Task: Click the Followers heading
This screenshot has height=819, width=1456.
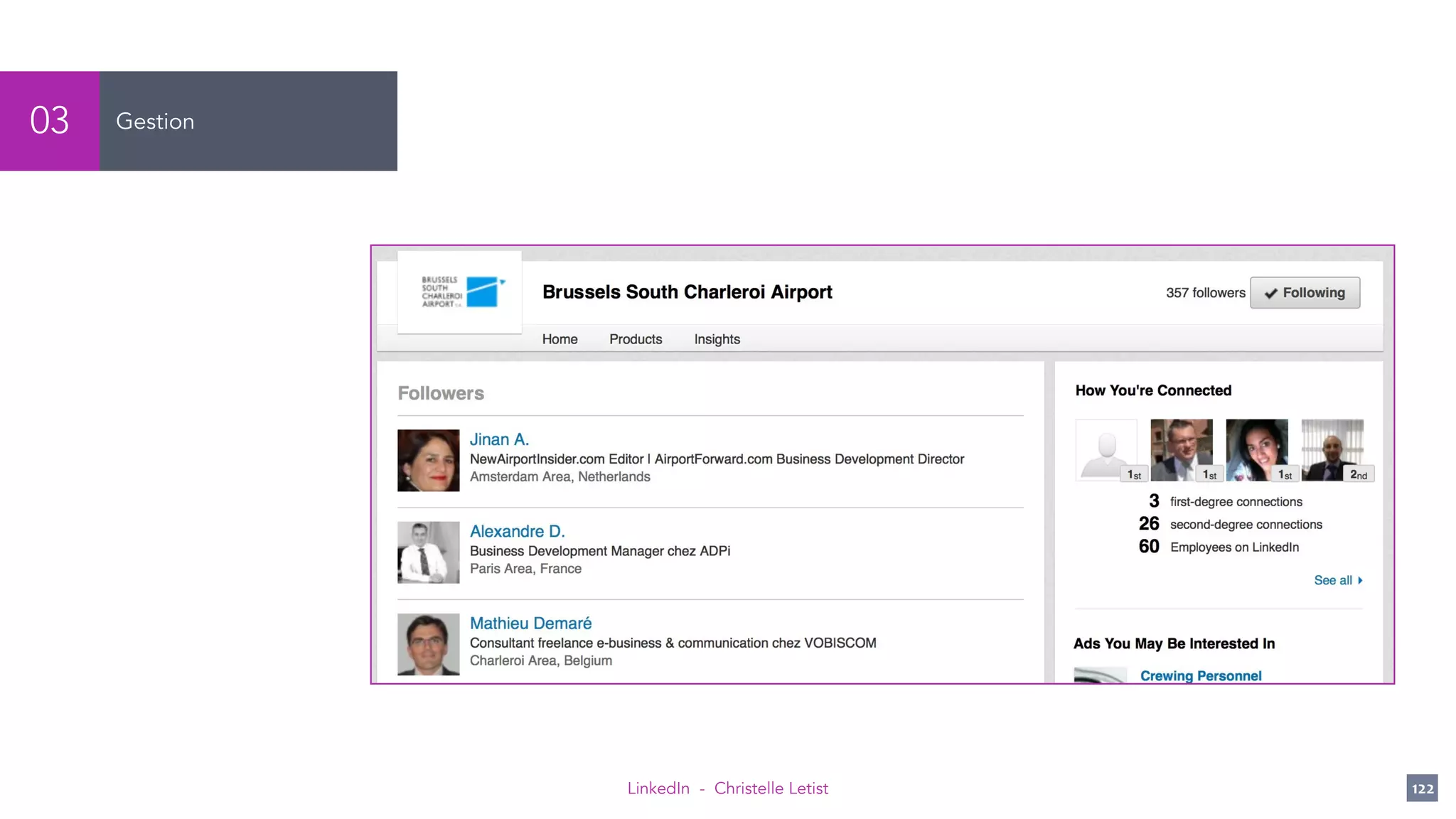Action: [441, 393]
